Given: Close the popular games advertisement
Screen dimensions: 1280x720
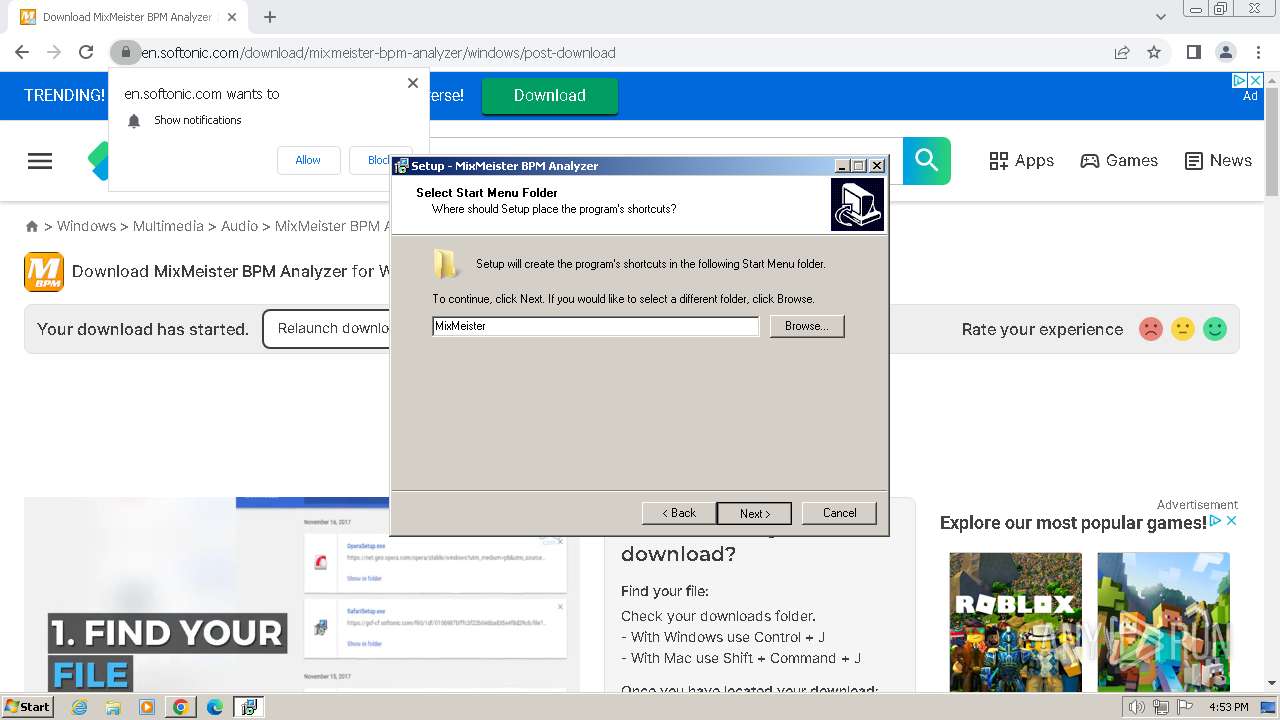Looking at the screenshot, I should [1232, 521].
